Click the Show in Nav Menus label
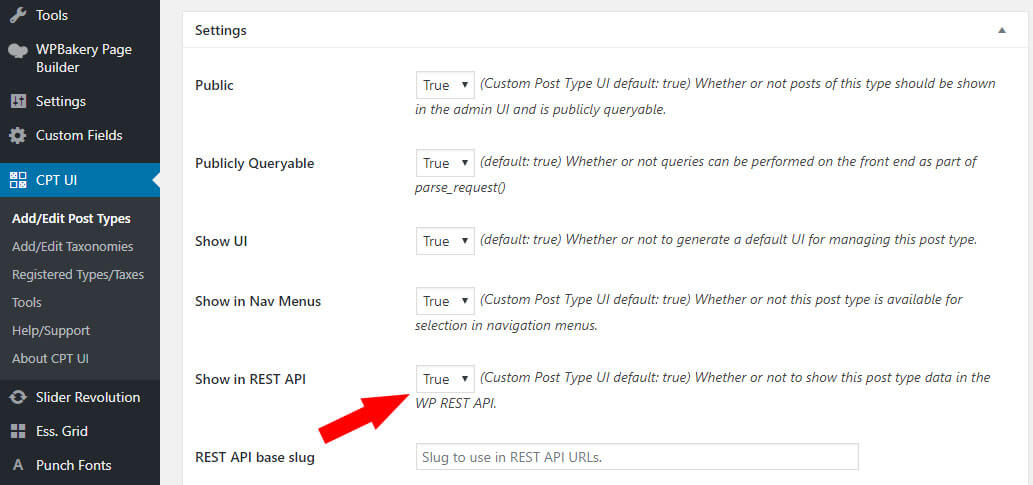The height and width of the screenshot is (485, 1033). coord(258,301)
